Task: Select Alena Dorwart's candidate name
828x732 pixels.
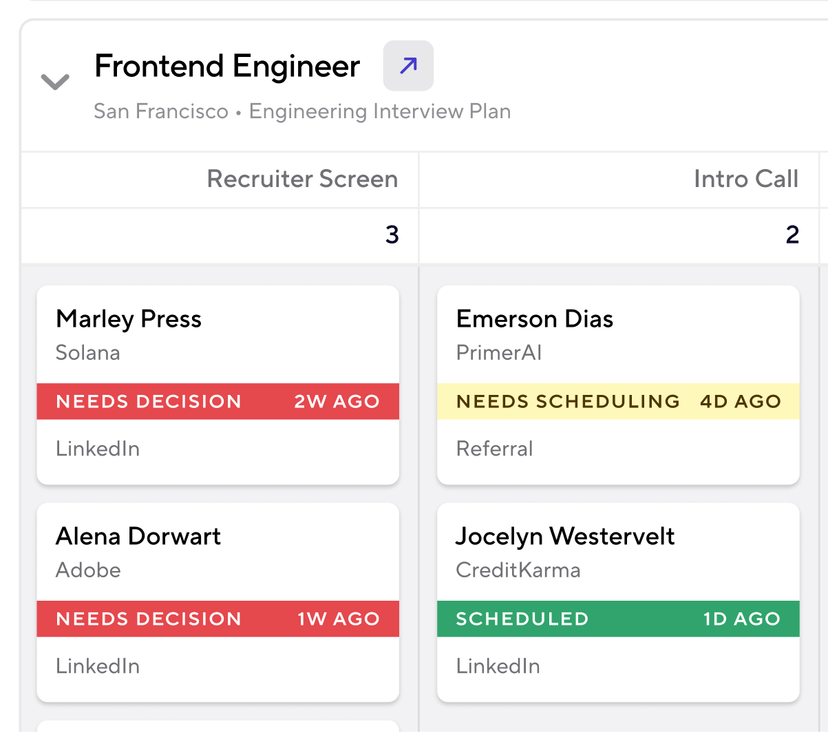Action: tap(137, 536)
